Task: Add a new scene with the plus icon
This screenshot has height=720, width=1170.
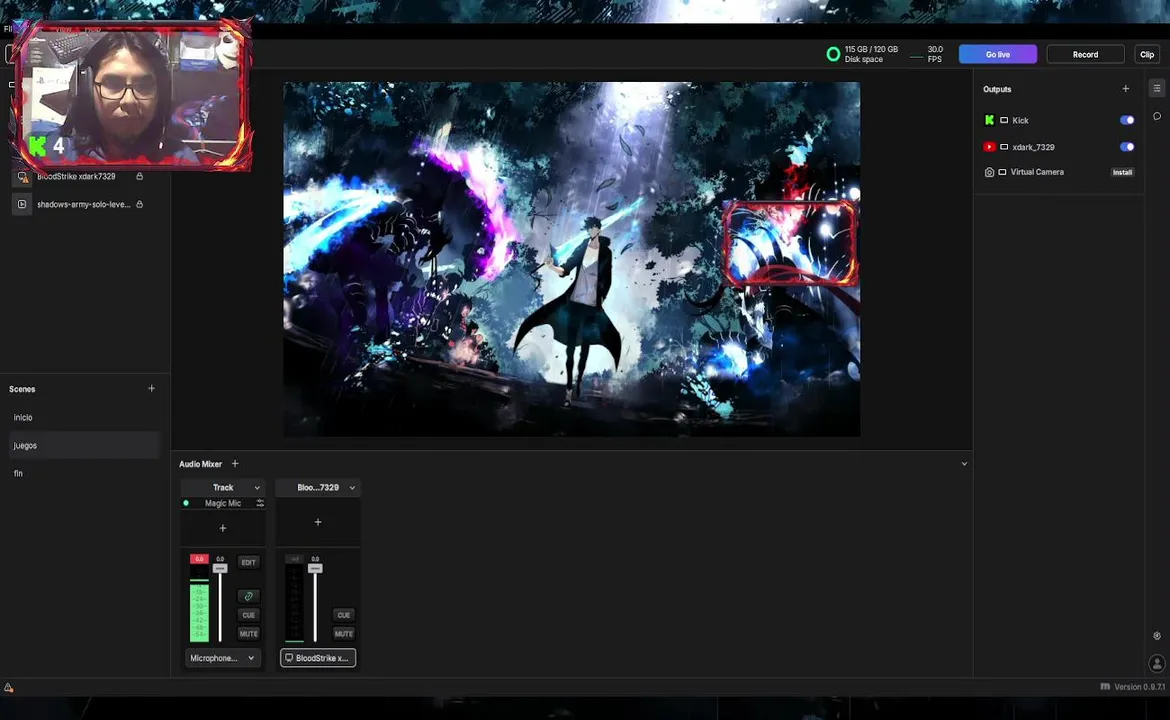Action: coord(151,388)
